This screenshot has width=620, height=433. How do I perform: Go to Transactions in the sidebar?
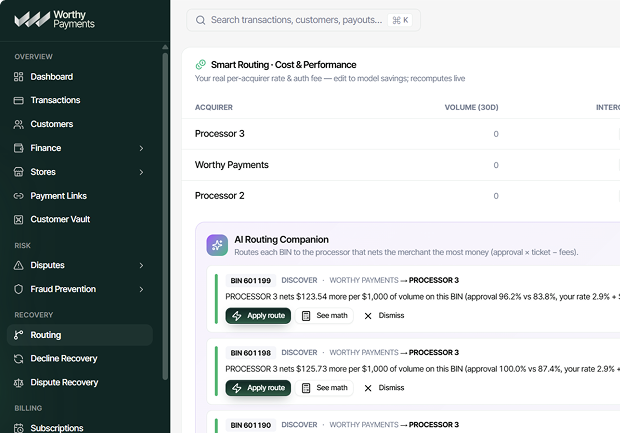pyautogui.click(x=79, y=100)
